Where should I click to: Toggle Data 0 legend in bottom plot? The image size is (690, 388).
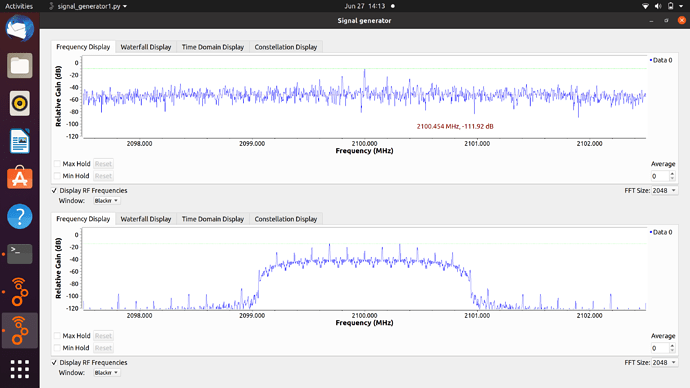coord(661,232)
